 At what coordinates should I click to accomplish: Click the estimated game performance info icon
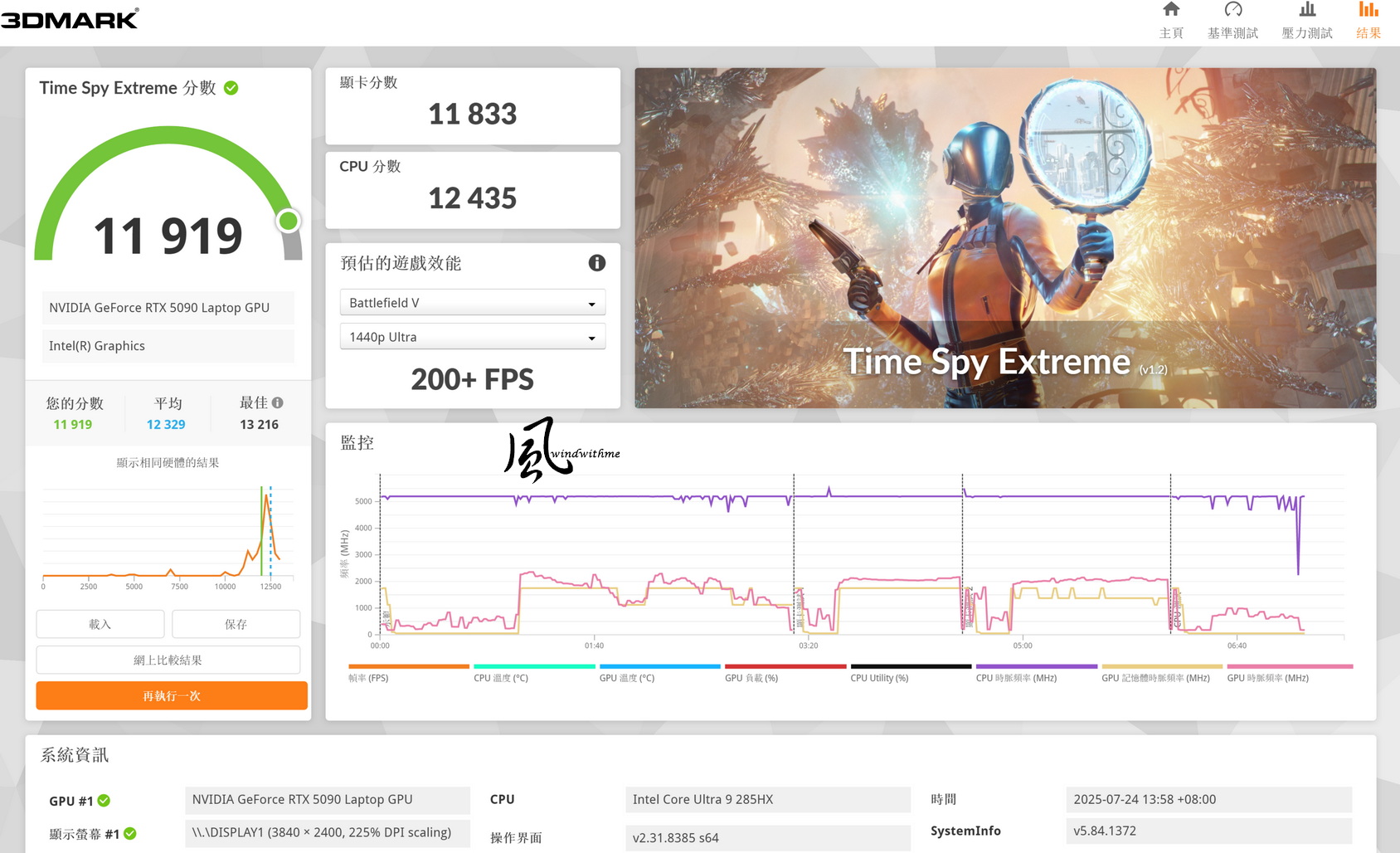[x=597, y=263]
